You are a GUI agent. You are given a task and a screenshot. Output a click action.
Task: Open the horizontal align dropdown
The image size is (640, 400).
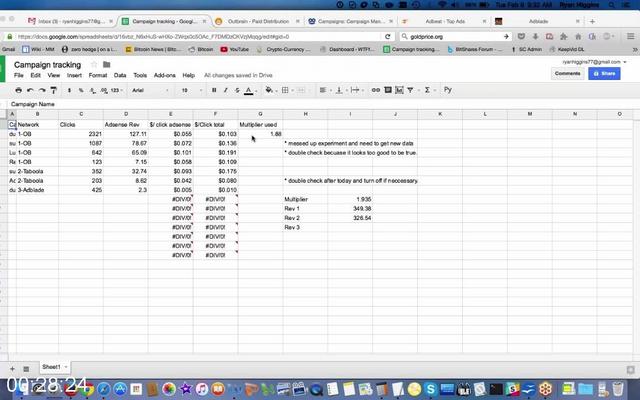(x=324, y=90)
